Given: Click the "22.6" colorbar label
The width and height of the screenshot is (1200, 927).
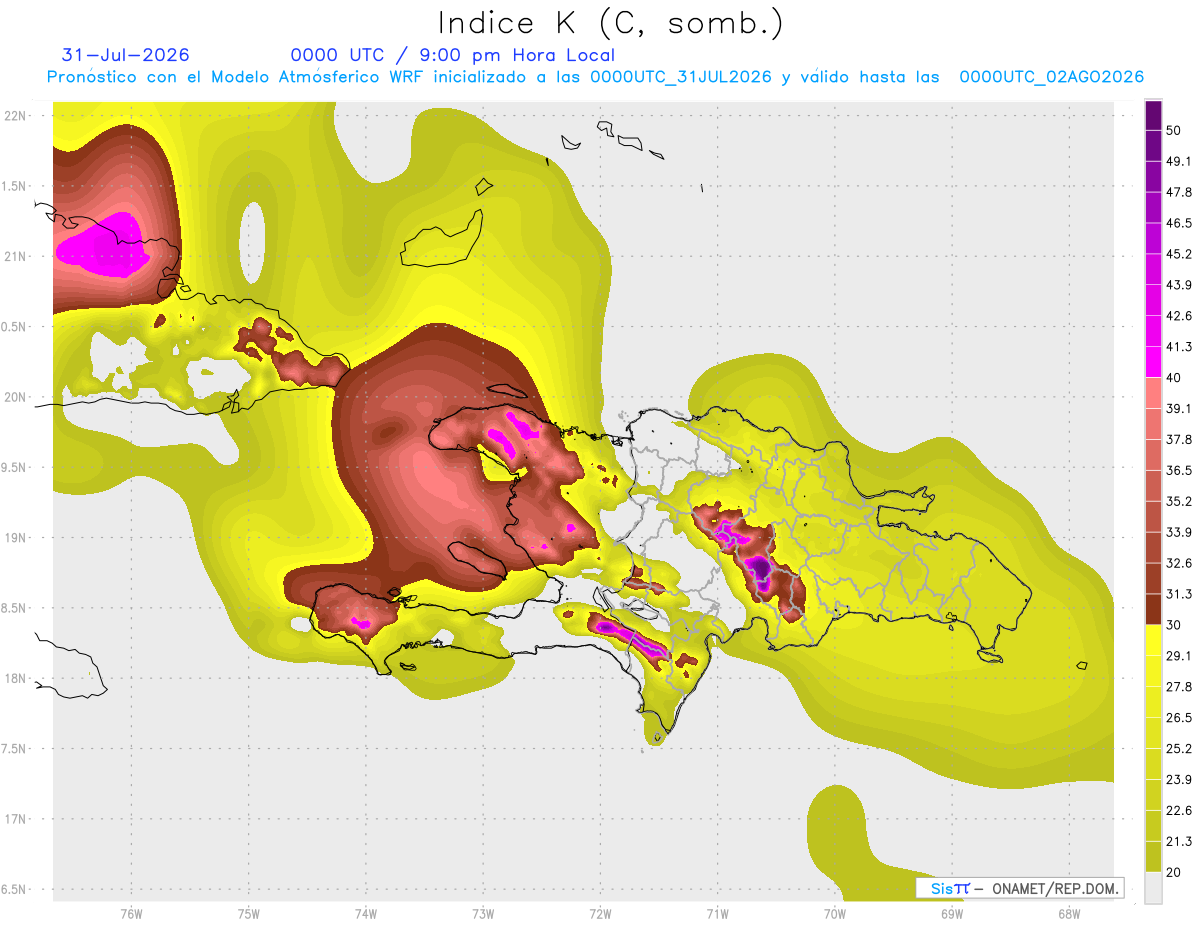Looking at the screenshot, I should 1179,810.
